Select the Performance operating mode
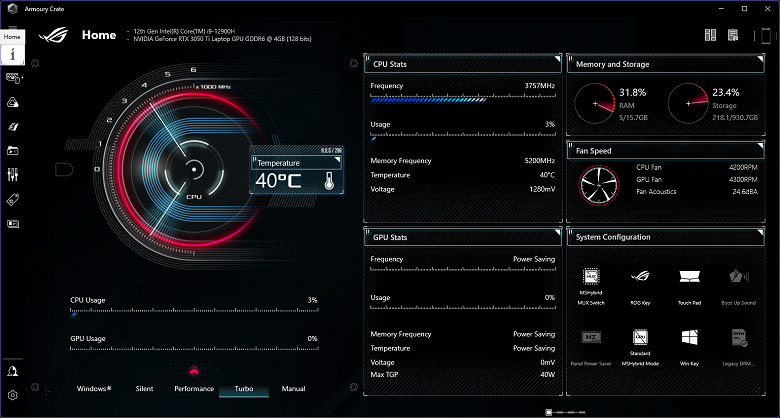The width and height of the screenshot is (780, 418). point(194,389)
